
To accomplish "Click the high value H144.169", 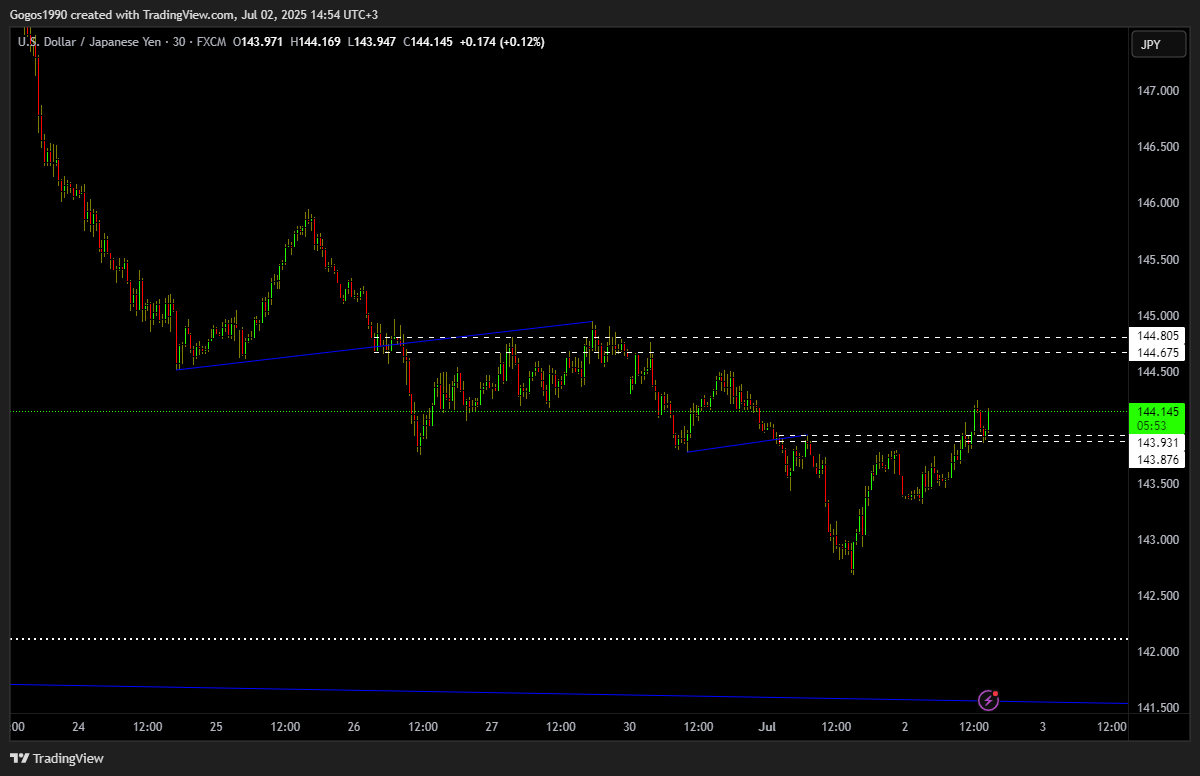I will tap(315, 42).
